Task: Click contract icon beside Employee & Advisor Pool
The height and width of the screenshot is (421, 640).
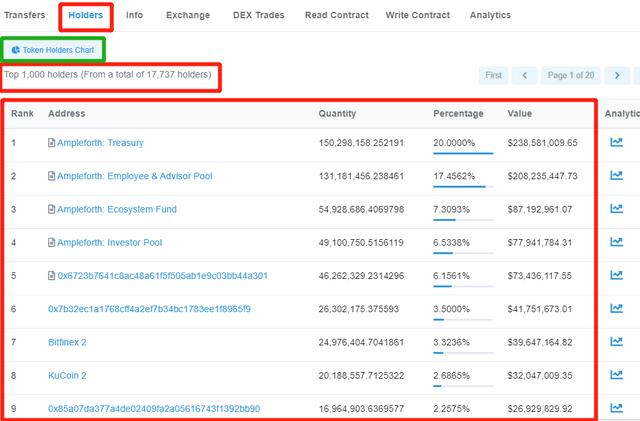Action: [x=51, y=176]
